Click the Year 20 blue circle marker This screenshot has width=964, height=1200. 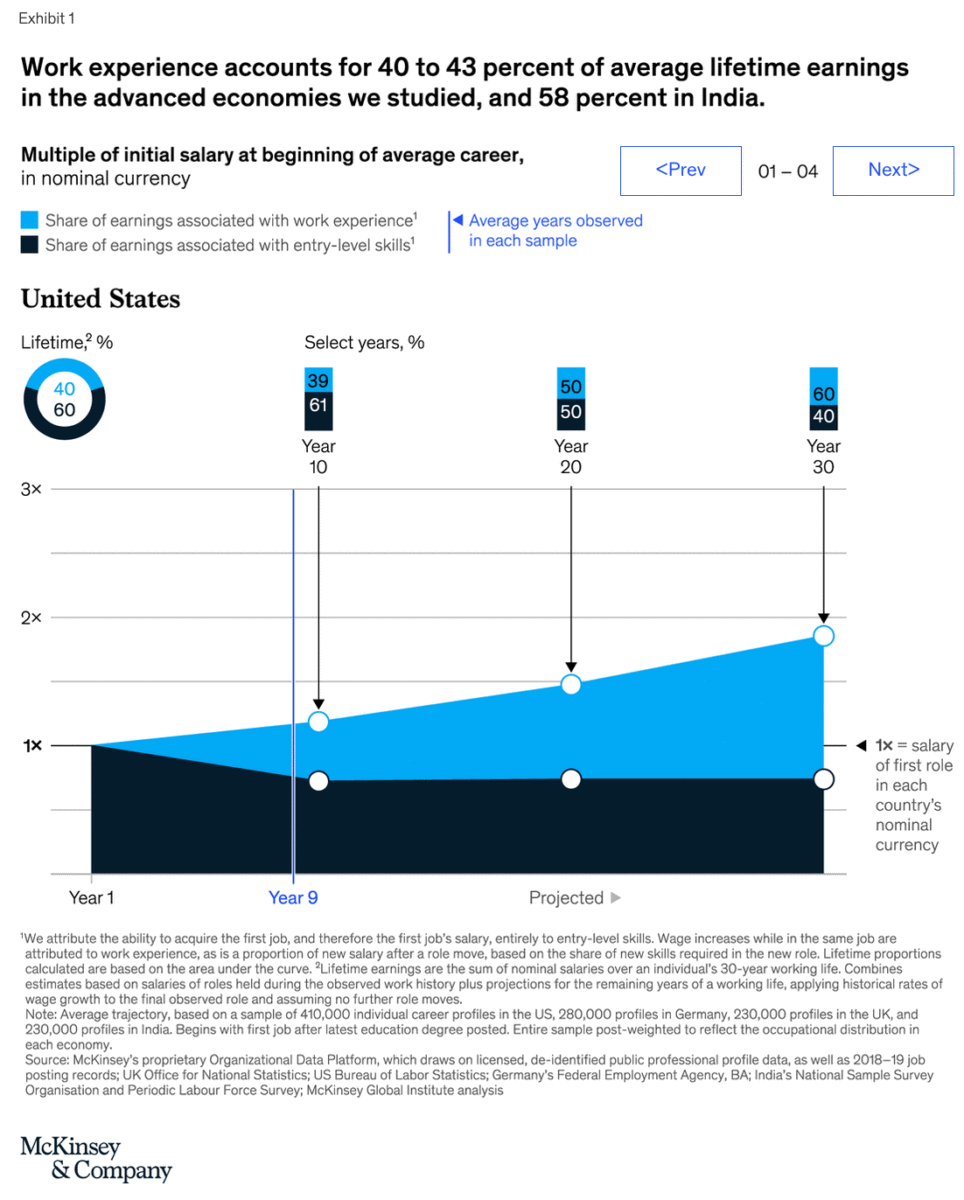(x=571, y=684)
